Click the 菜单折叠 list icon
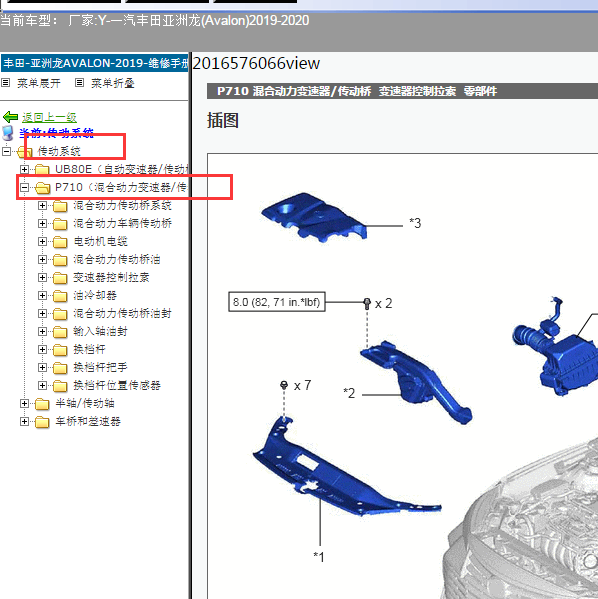The height and width of the screenshot is (599, 598). 79,83
